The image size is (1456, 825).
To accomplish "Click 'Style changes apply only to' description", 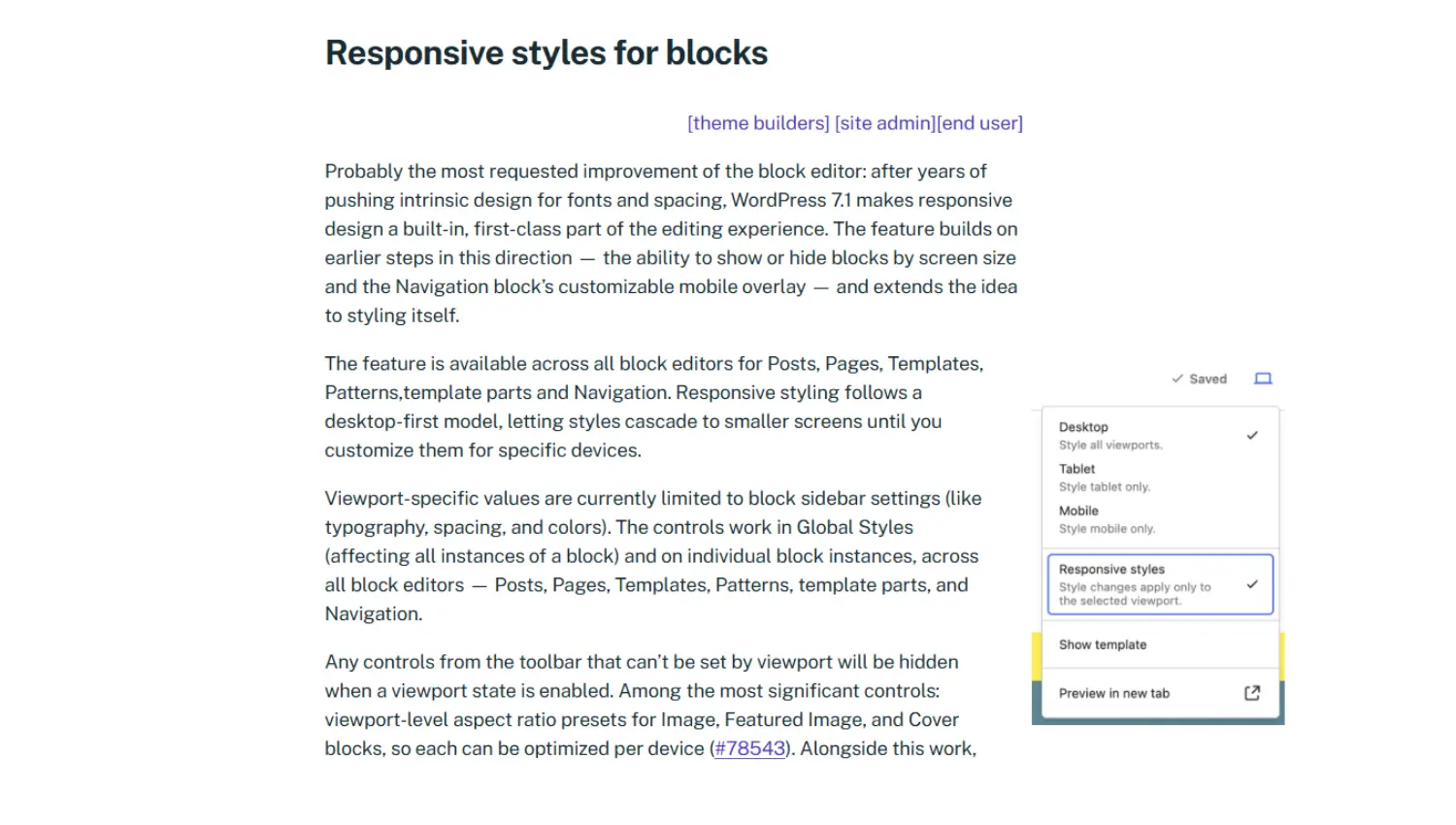I will coord(1135,587).
